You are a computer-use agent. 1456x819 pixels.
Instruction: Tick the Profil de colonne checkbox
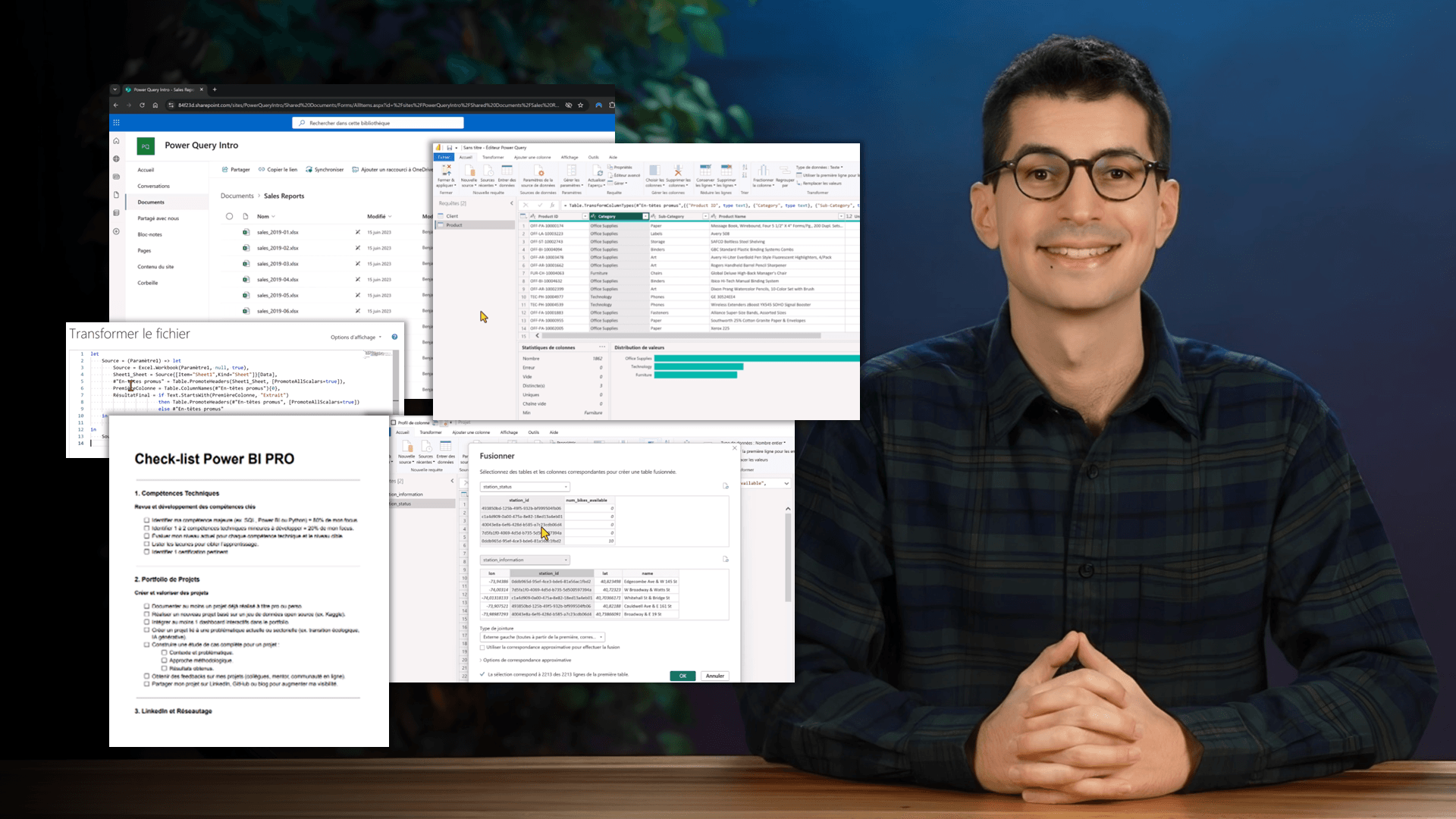tap(394, 422)
